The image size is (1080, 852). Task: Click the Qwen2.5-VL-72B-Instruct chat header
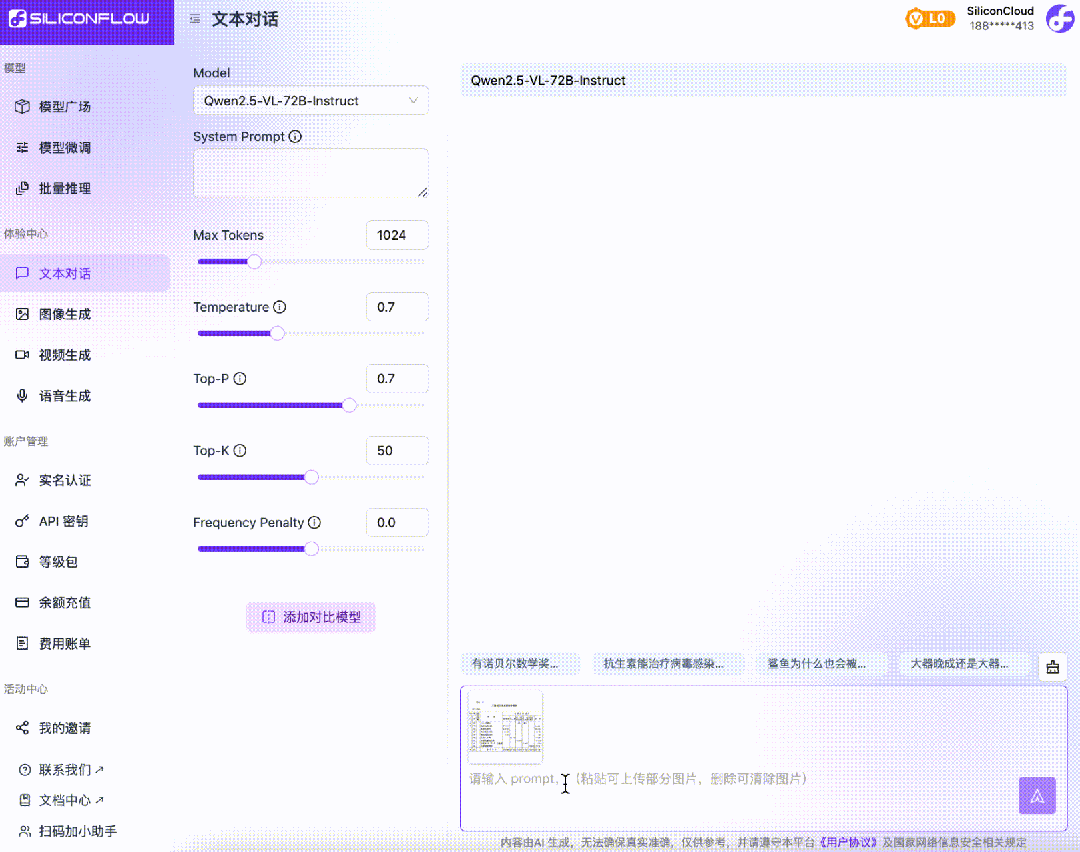(x=763, y=81)
